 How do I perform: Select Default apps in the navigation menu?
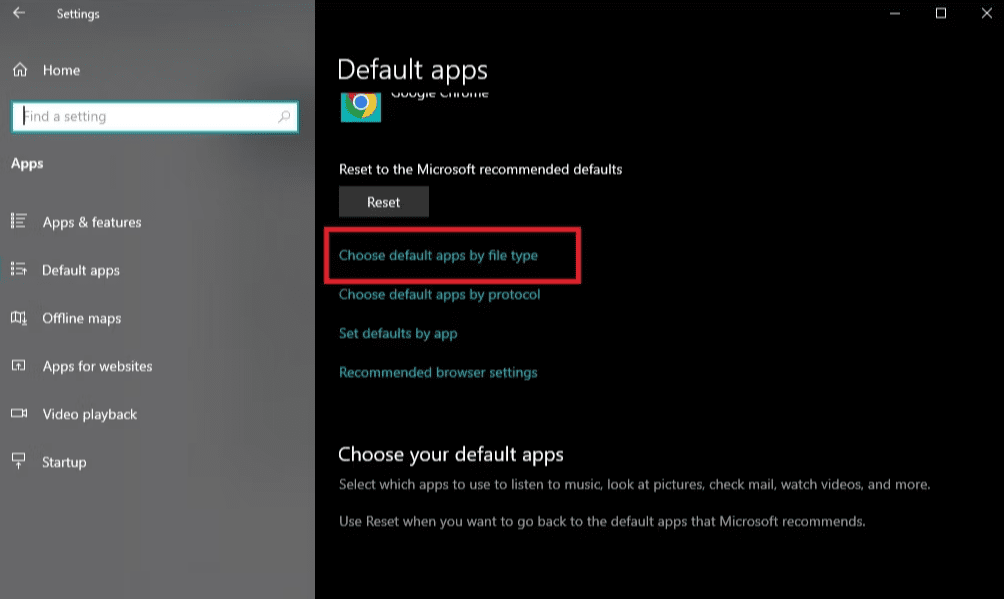click(84, 270)
